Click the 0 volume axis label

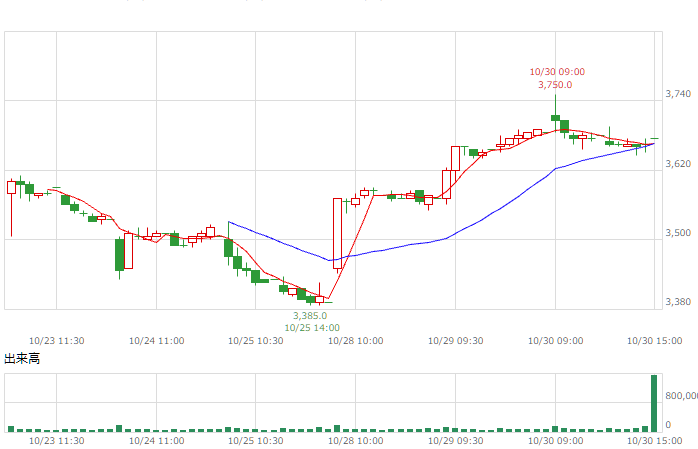668,425
